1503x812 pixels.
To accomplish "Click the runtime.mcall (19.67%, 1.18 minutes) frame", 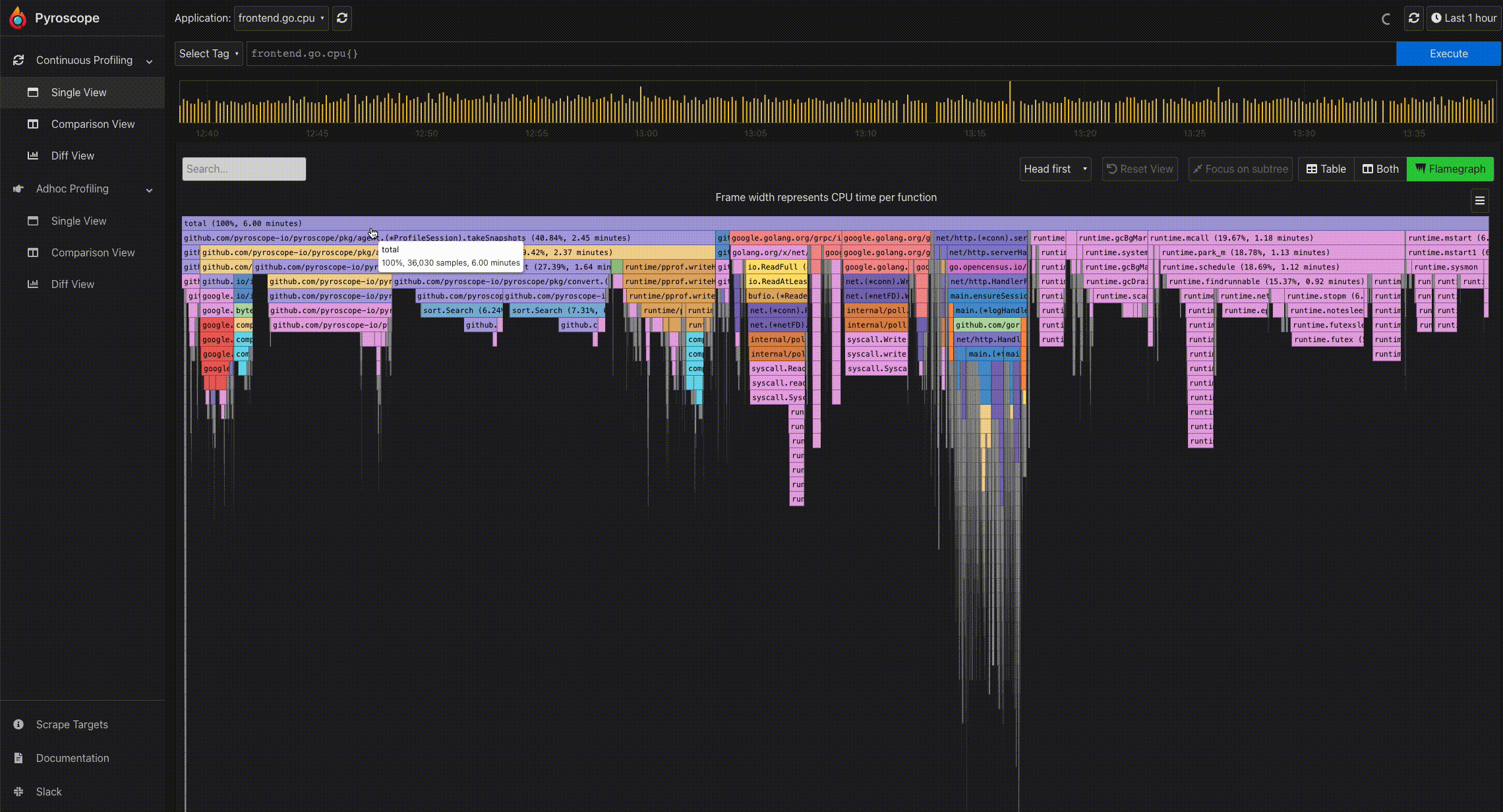I will pyautogui.click(x=1276, y=238).
